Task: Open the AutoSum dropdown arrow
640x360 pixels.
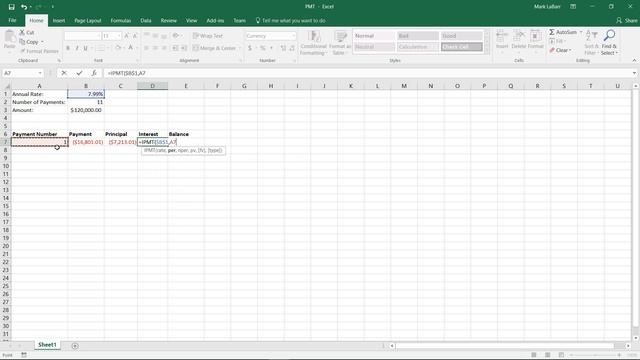Action: tap(580, 32)
